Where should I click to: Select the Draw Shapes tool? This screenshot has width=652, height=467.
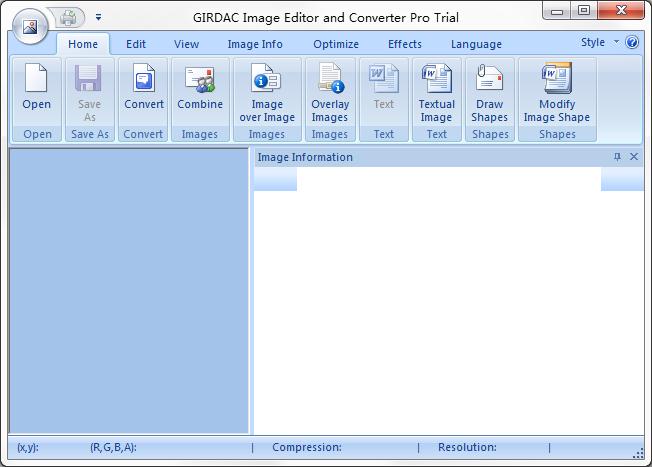(489, 78)
